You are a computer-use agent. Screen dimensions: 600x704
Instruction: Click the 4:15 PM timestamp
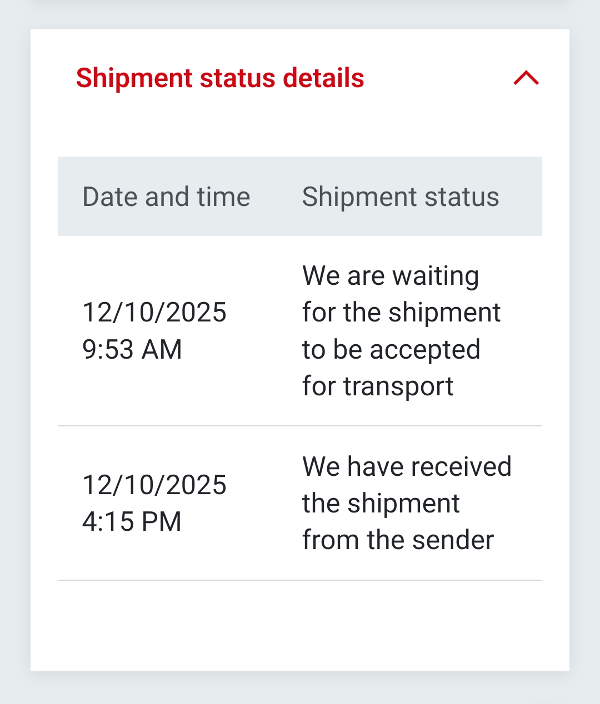(x=132, y=522)
